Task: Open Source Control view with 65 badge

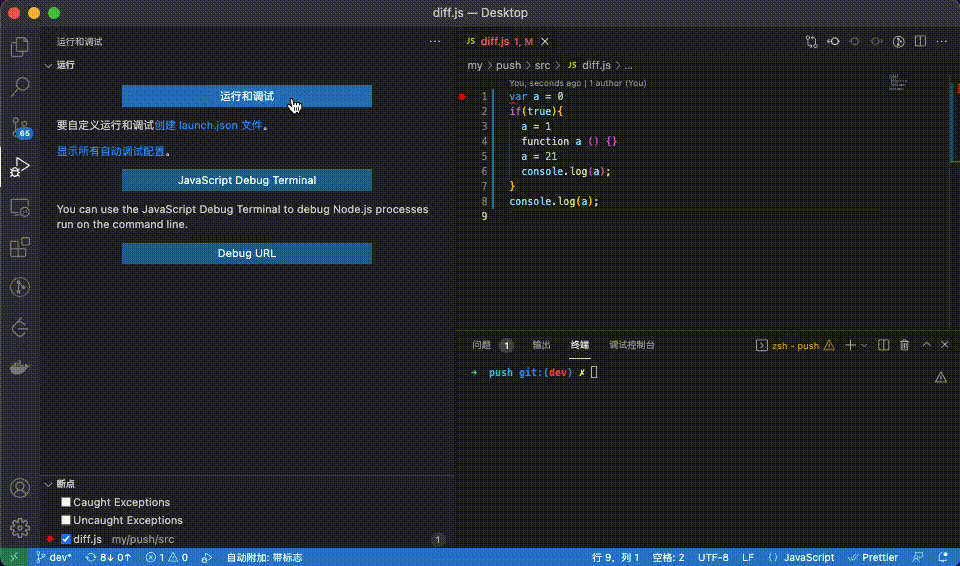Action: click(20, 127)
